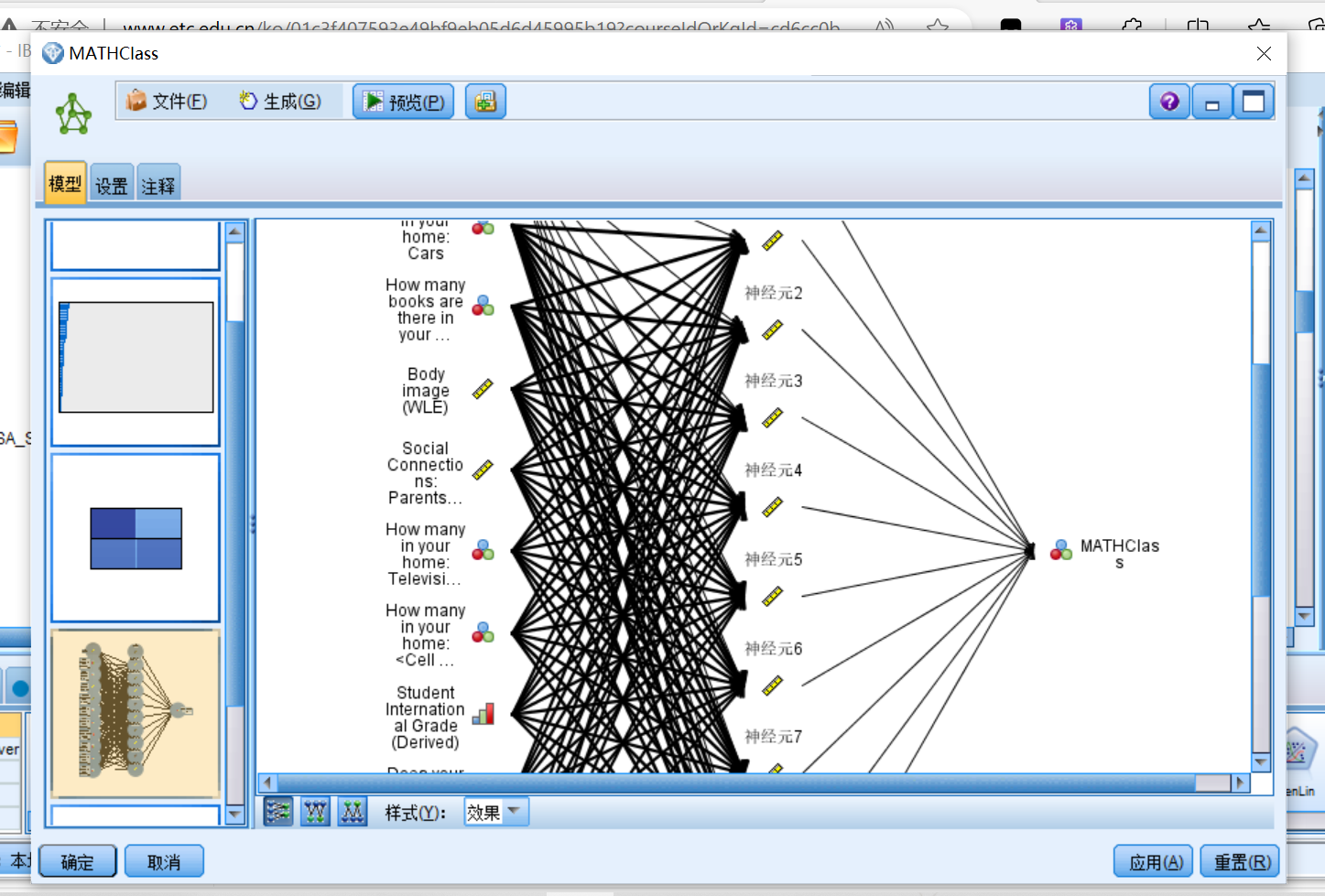Select the 神经元4 label
This screenshot has width=1325, height=896.
[x=773, y=470]
